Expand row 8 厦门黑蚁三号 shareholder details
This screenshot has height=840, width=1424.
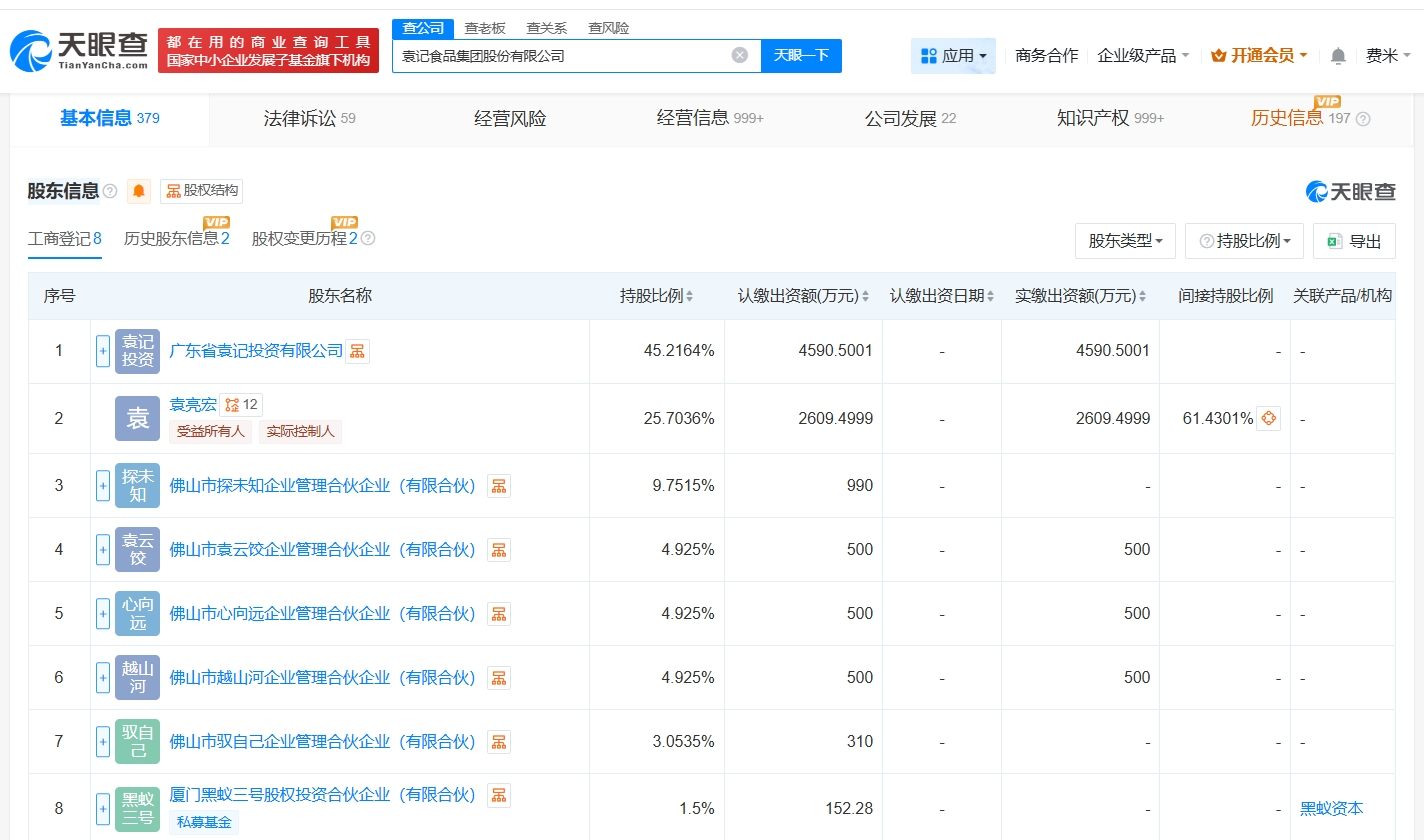click(x=103, y=808)
